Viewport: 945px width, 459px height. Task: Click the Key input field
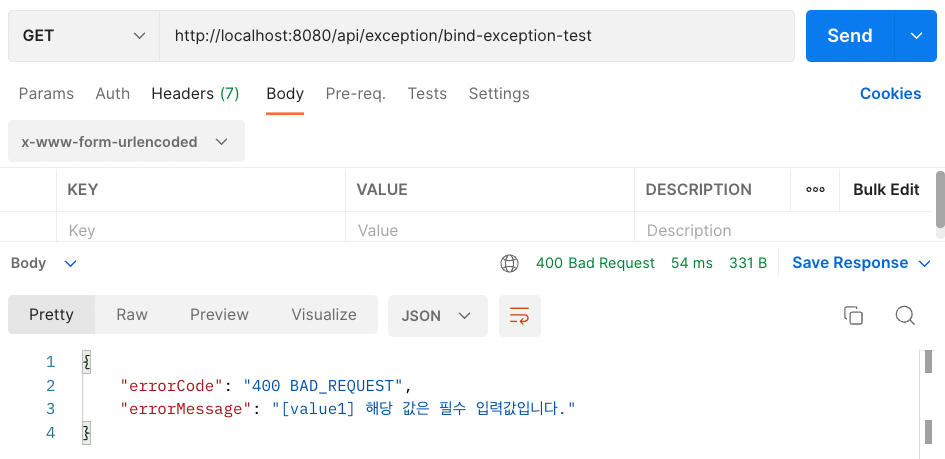coord(201,230)
